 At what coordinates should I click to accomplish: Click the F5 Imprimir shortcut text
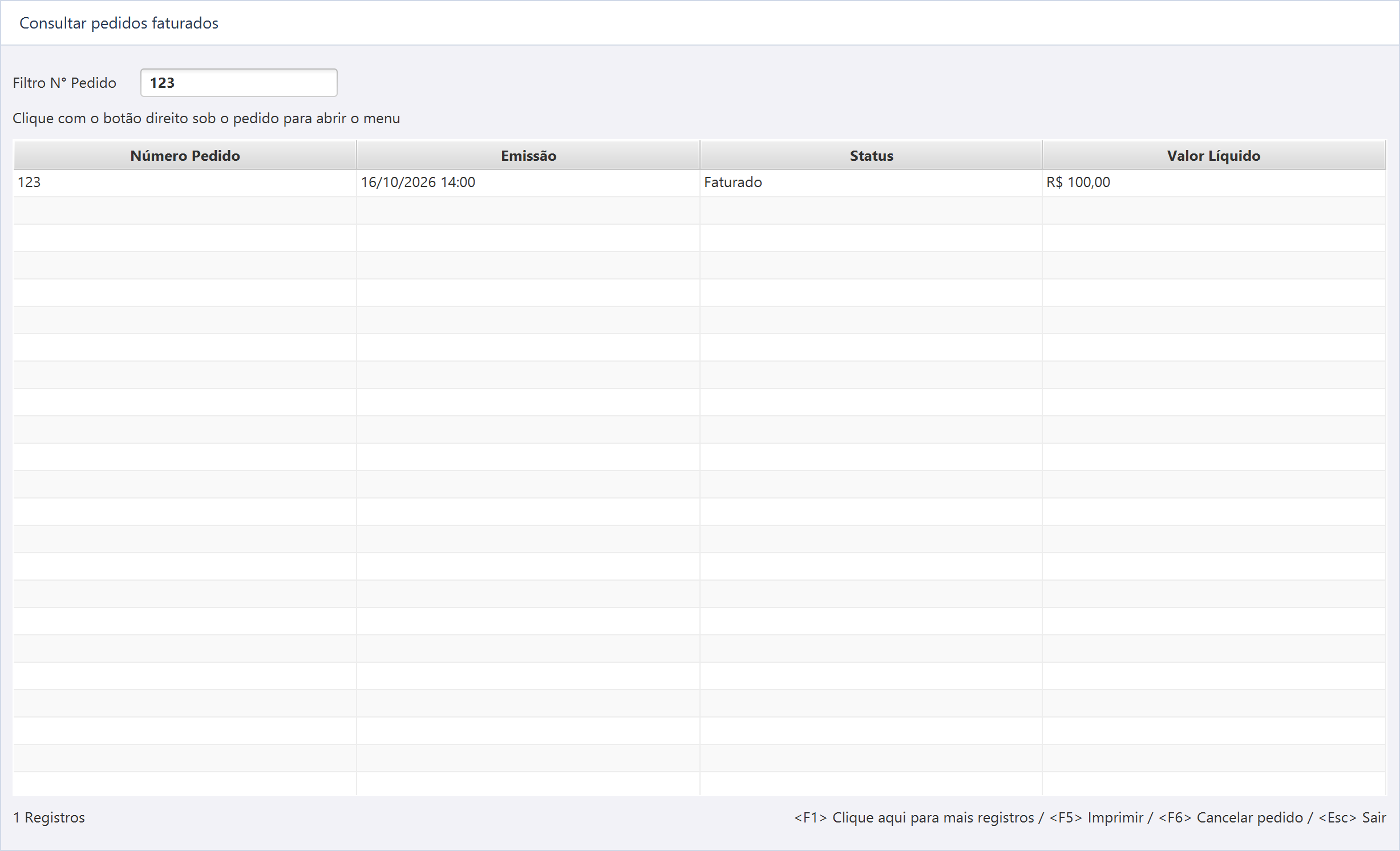1096,817
